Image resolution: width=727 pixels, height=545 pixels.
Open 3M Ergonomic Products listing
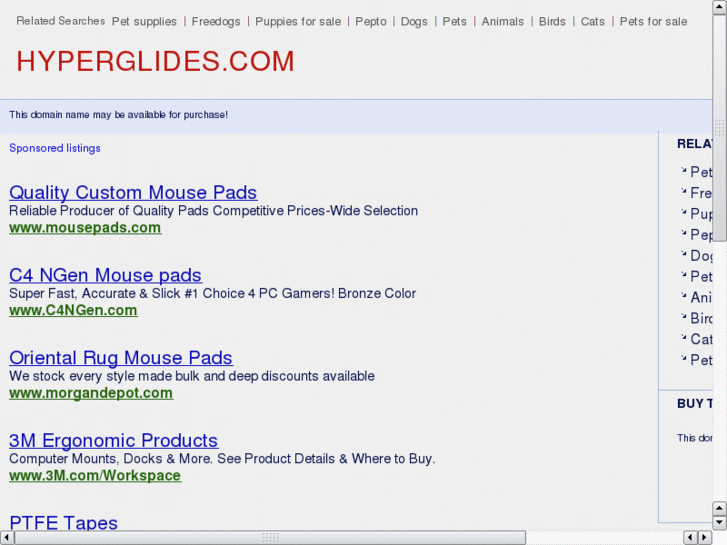click(114, 440)
